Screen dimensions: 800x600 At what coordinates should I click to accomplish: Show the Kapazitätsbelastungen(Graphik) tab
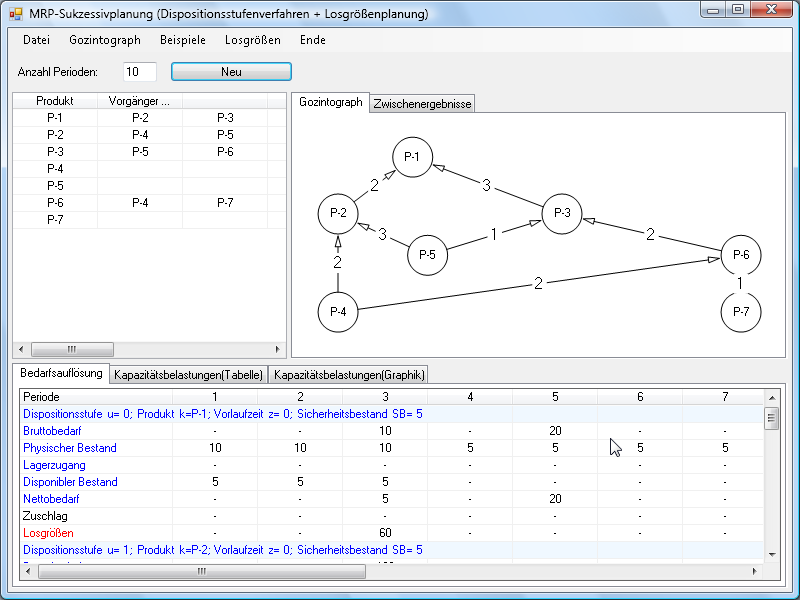349,375
